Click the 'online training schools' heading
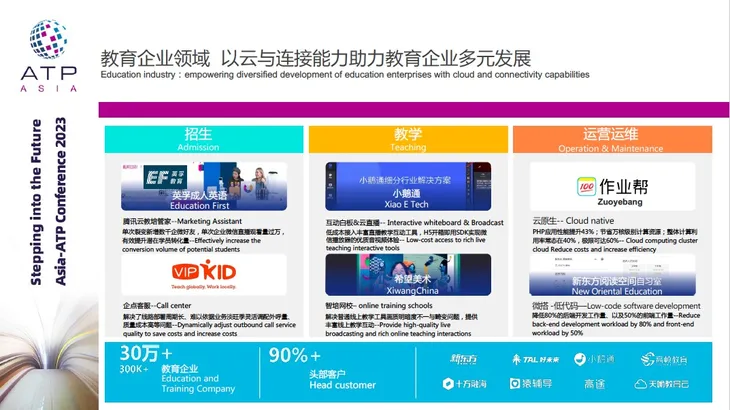 (395, 305)
